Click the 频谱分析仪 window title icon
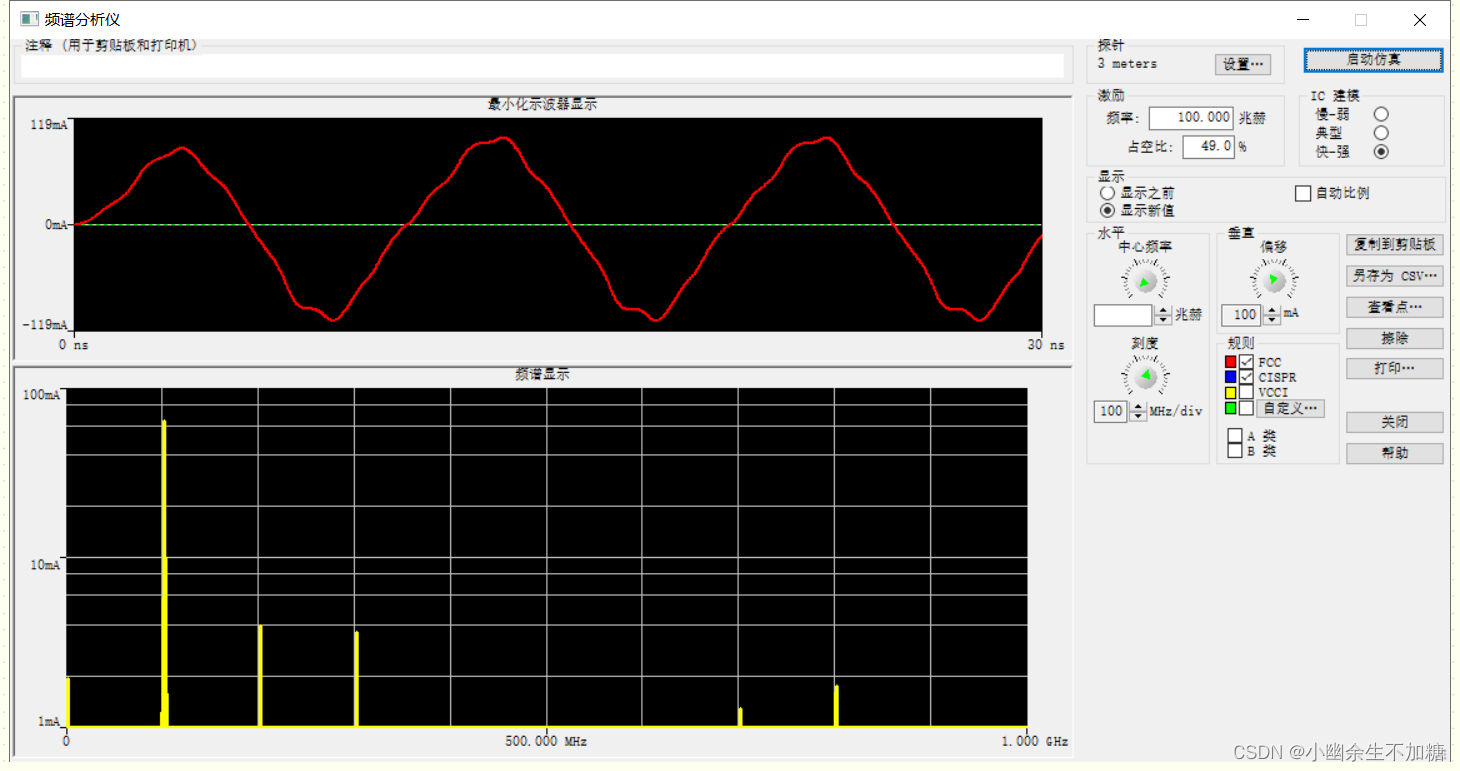The image size is (1460, 771). [x=29, y=19]
